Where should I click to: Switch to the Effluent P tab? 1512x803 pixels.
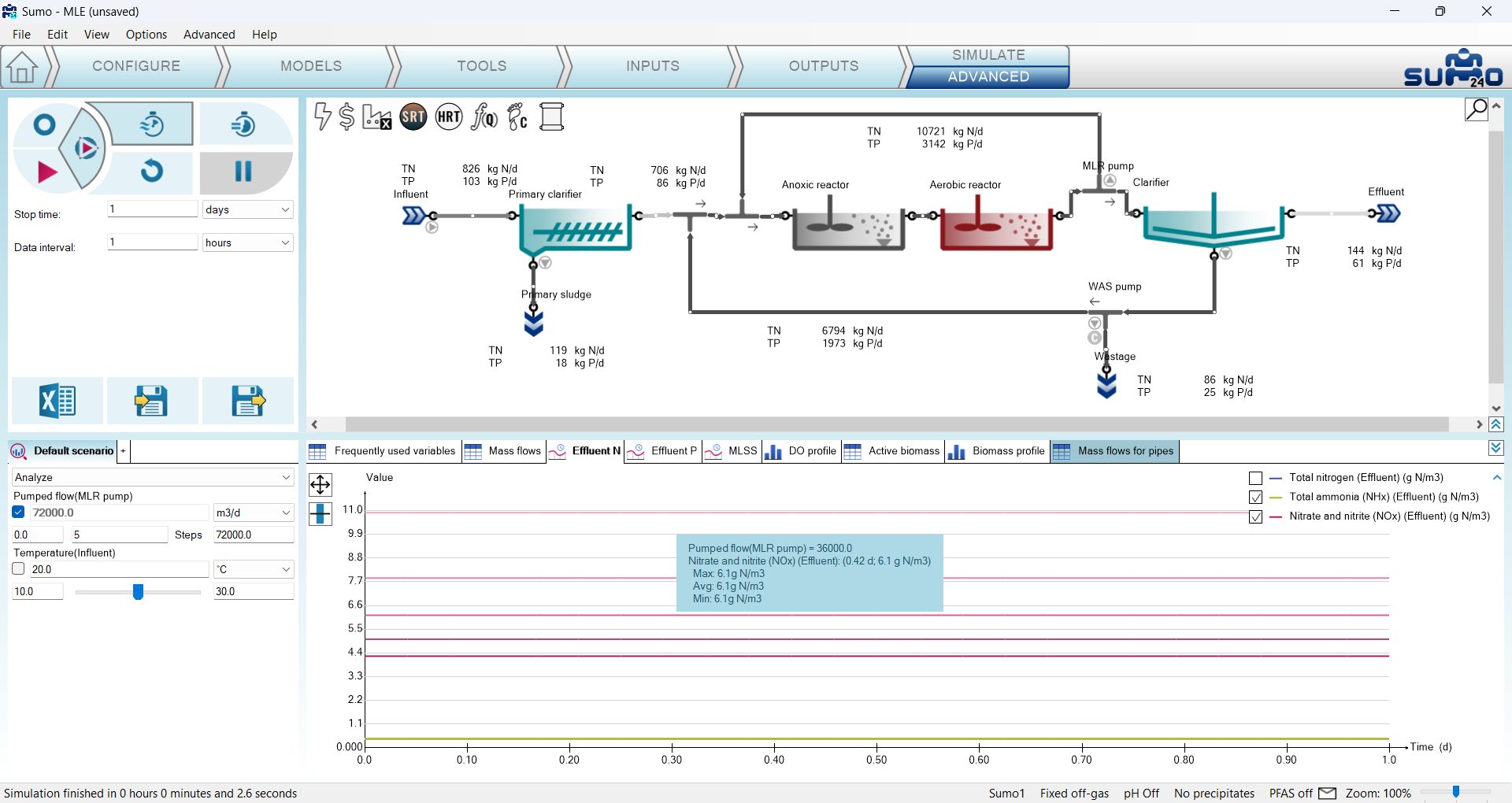click(663, 451)
